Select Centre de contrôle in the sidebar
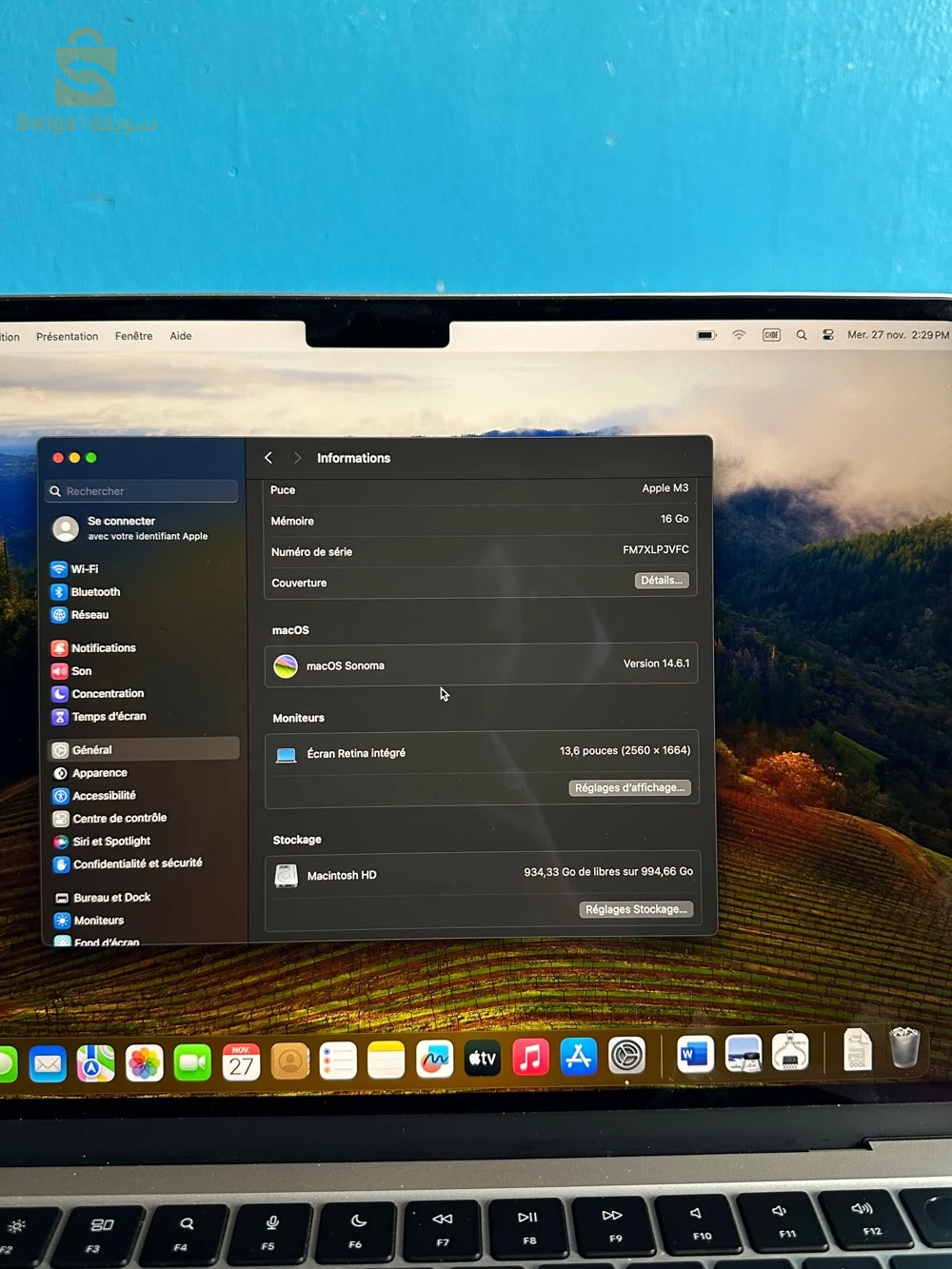 pyautogui.click(x=109, y=819)
